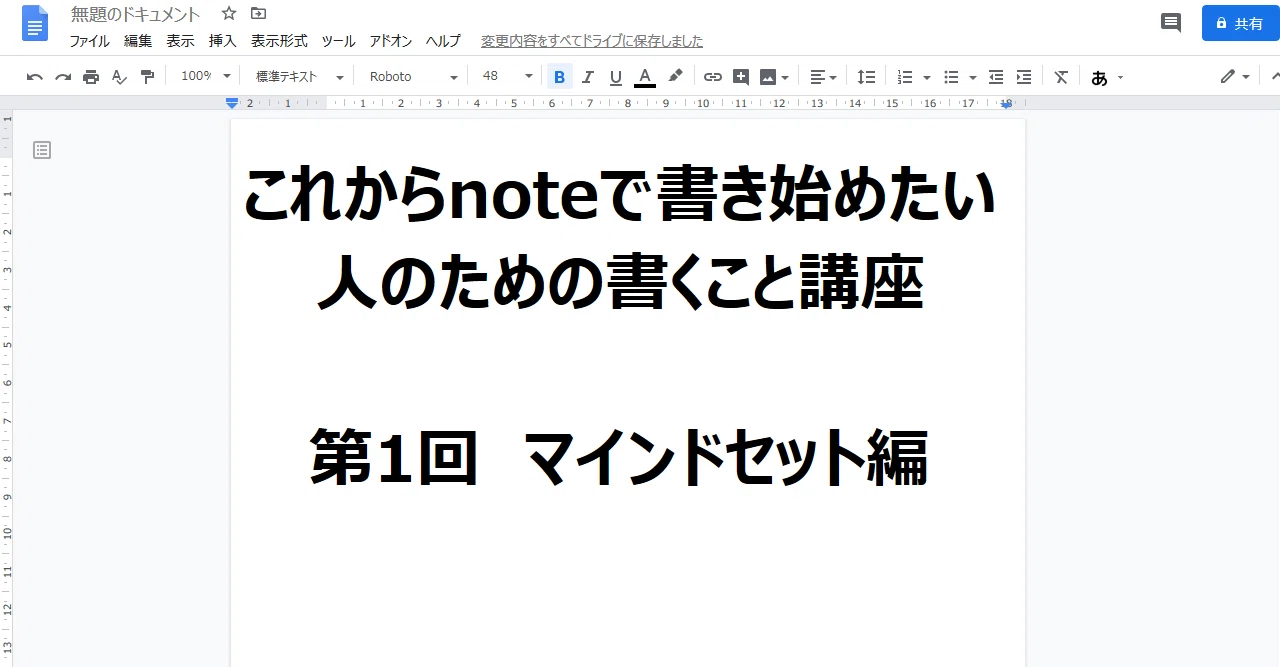1280x667 pixels.
Task: Click the move to folder icon
Action: click(259, 14)
